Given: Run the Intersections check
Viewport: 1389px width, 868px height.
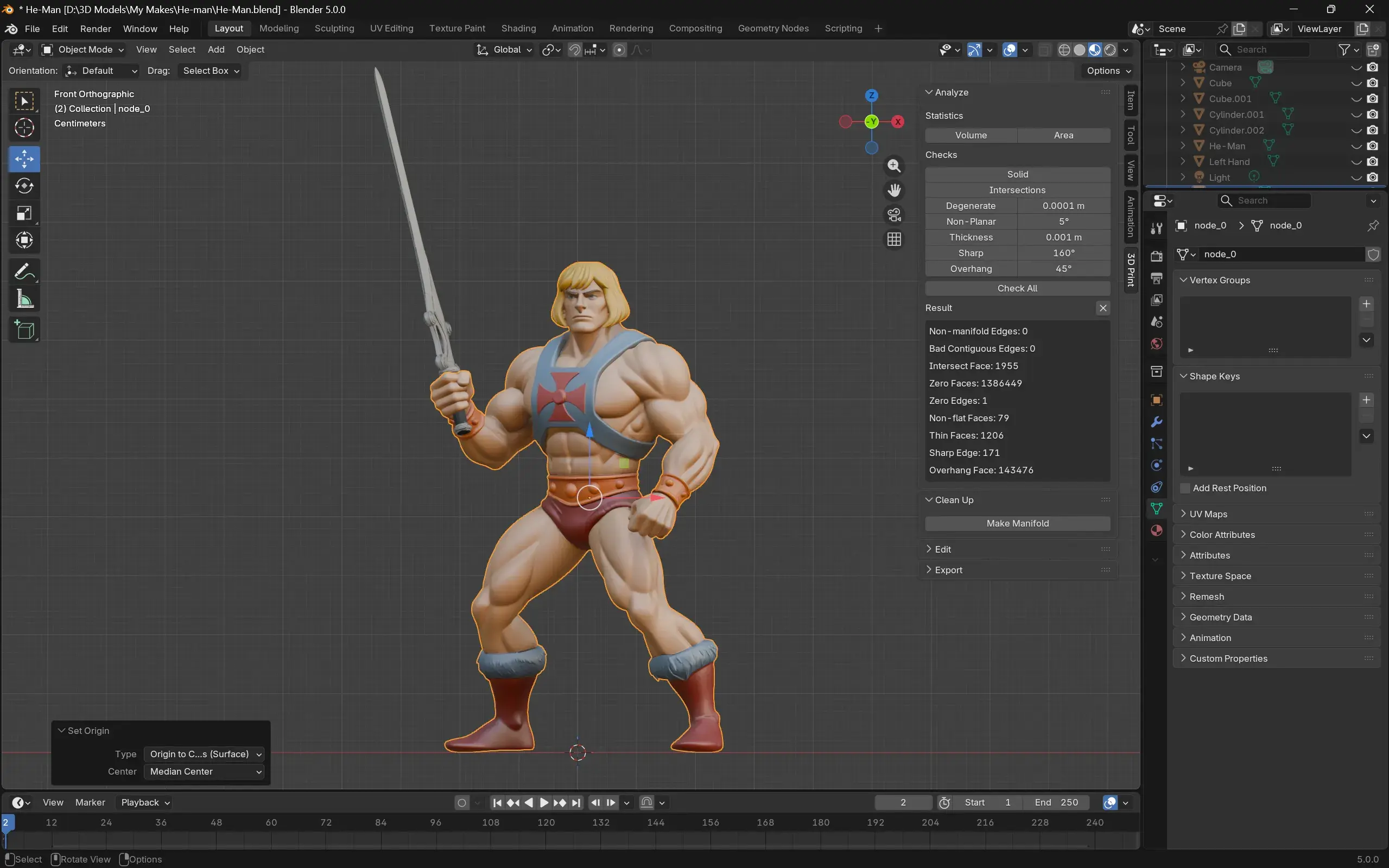Looking at the screenshot, I should point(1017,190).
